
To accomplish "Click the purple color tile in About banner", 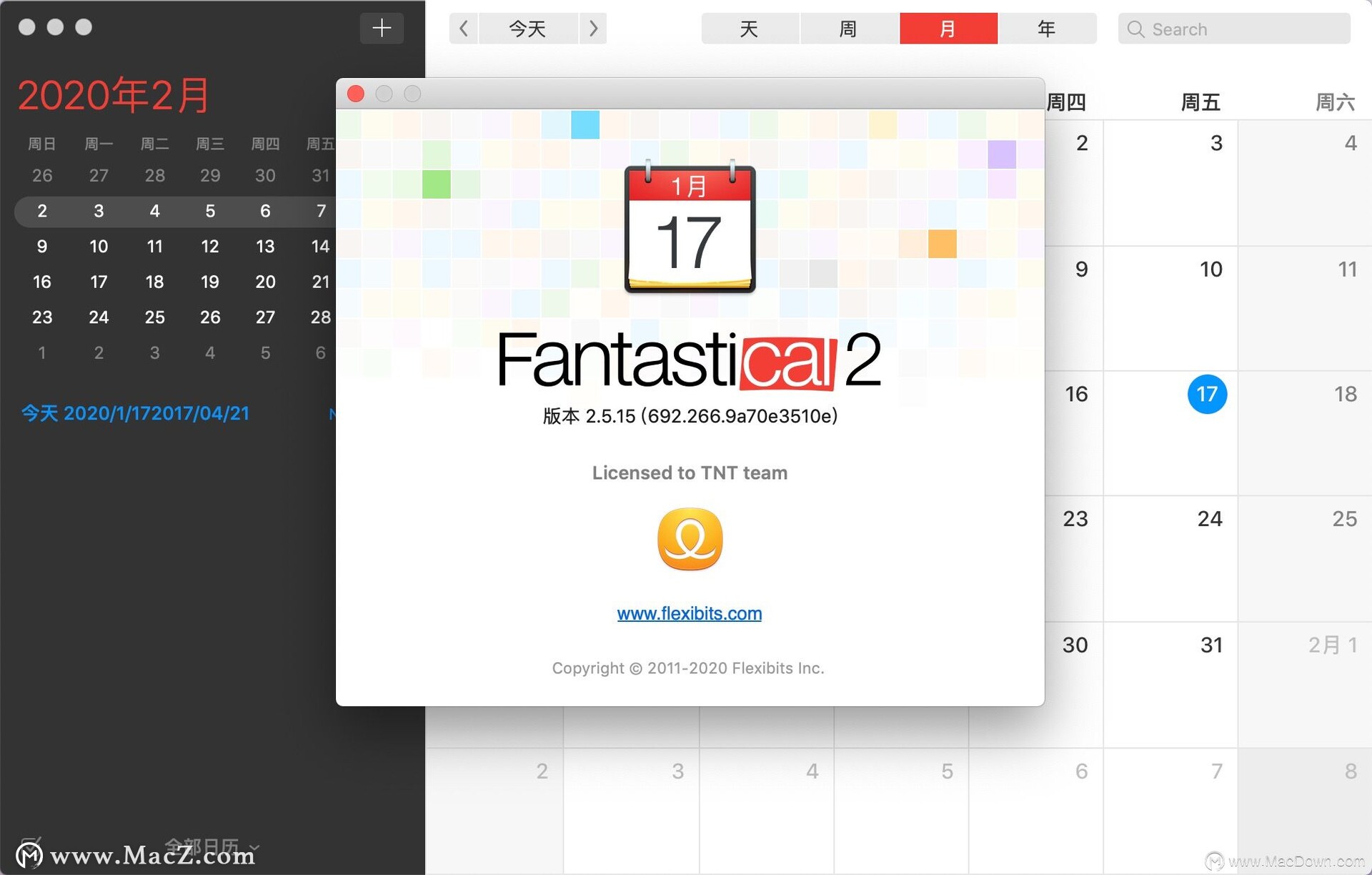I will click(1002, 154).
